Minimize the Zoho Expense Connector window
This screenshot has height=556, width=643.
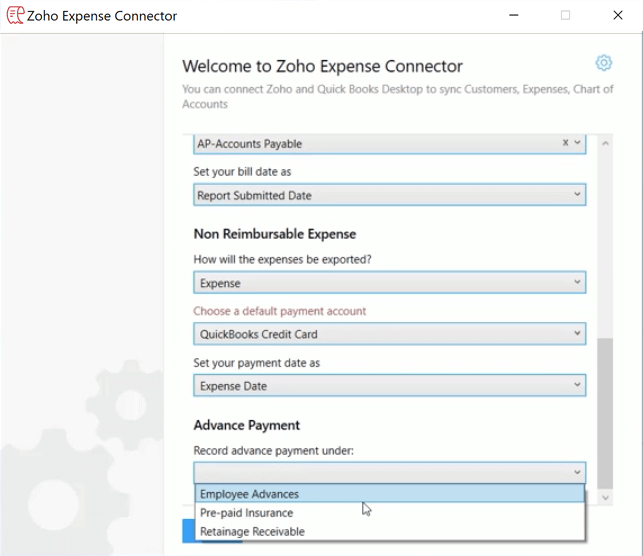(x=514, y=16)
